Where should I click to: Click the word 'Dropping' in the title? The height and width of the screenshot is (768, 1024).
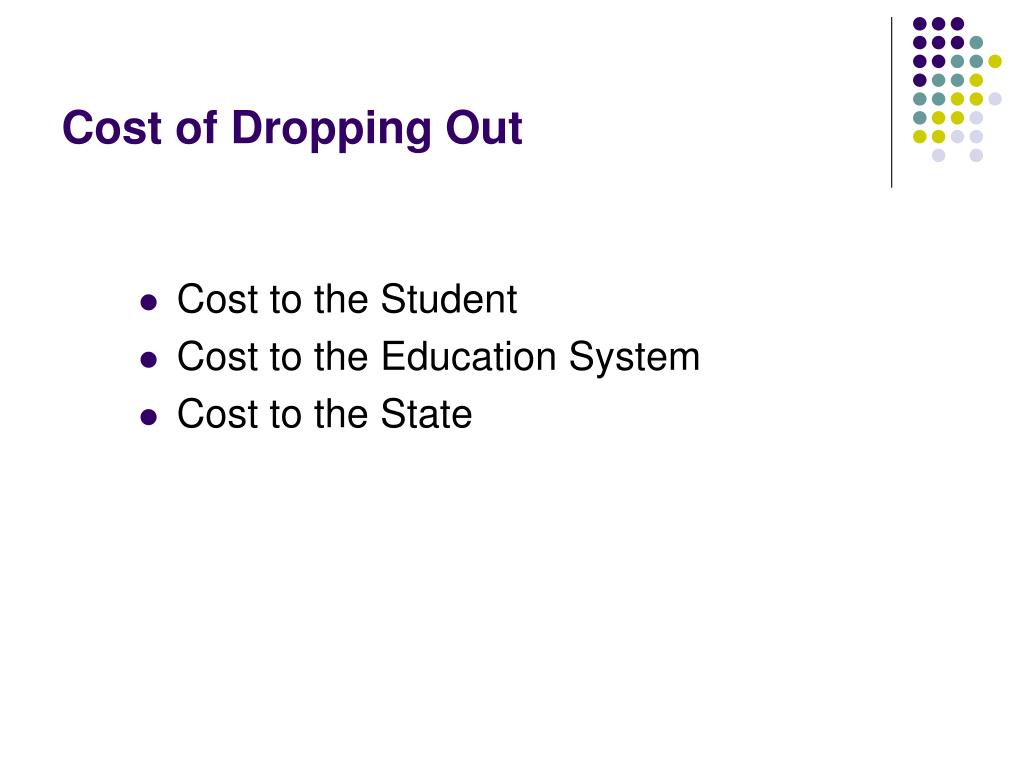[332, 129]
